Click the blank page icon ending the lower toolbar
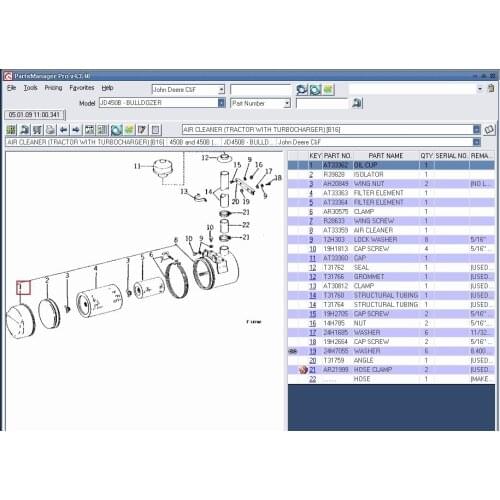 click(x=155, y=130)
